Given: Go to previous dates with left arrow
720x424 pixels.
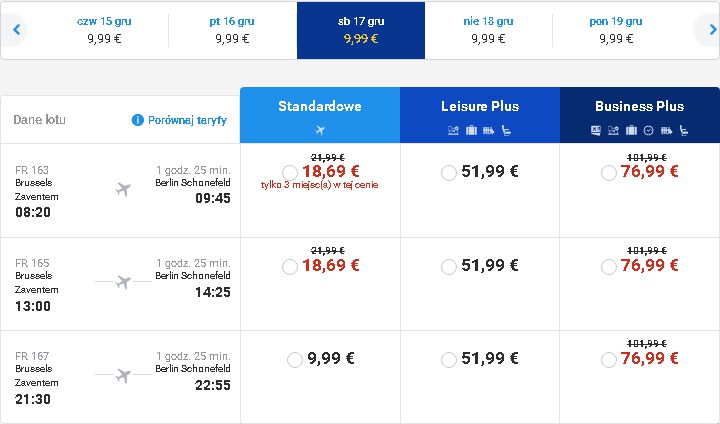Looking at the screenshot, I should pos(17,30).
